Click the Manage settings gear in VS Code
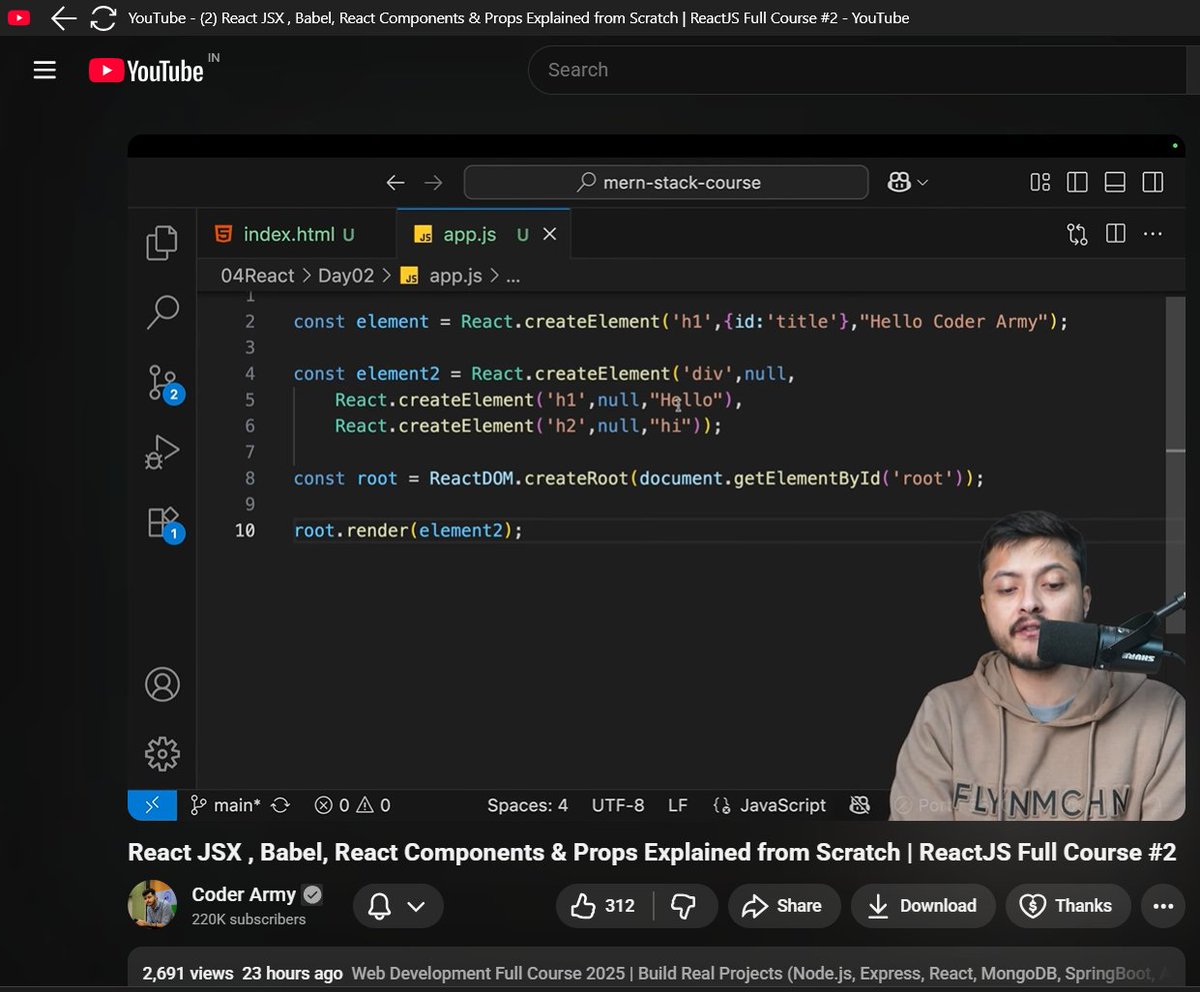 pos(162,754)
